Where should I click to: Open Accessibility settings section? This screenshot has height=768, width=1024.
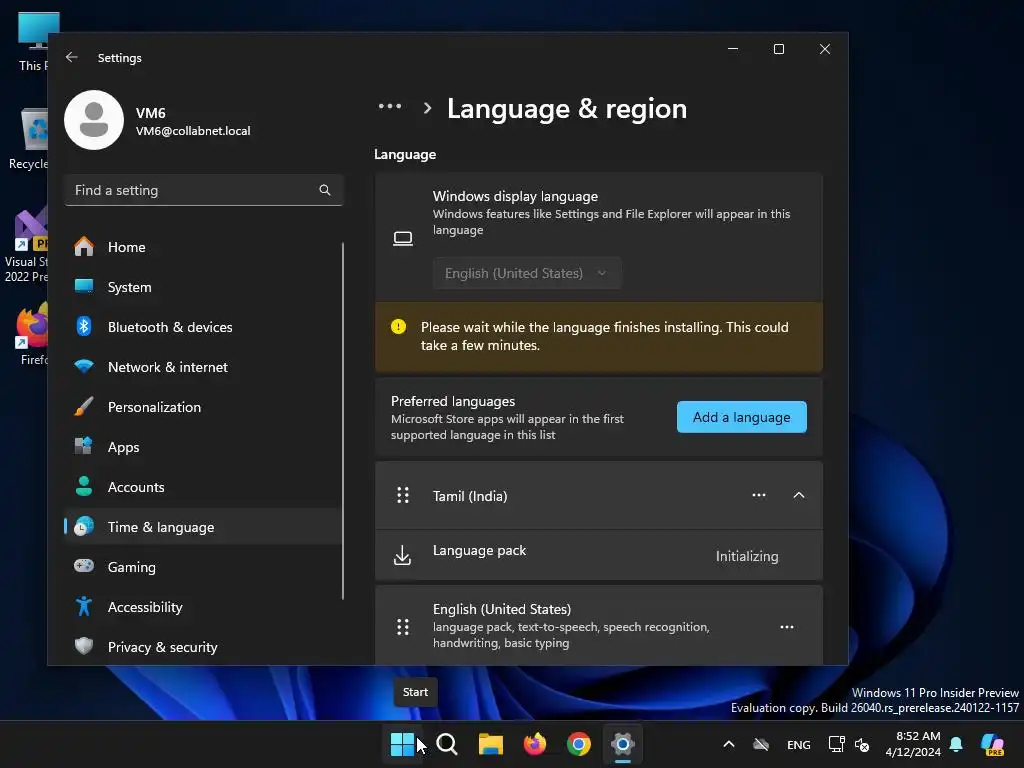click(204, 607)
